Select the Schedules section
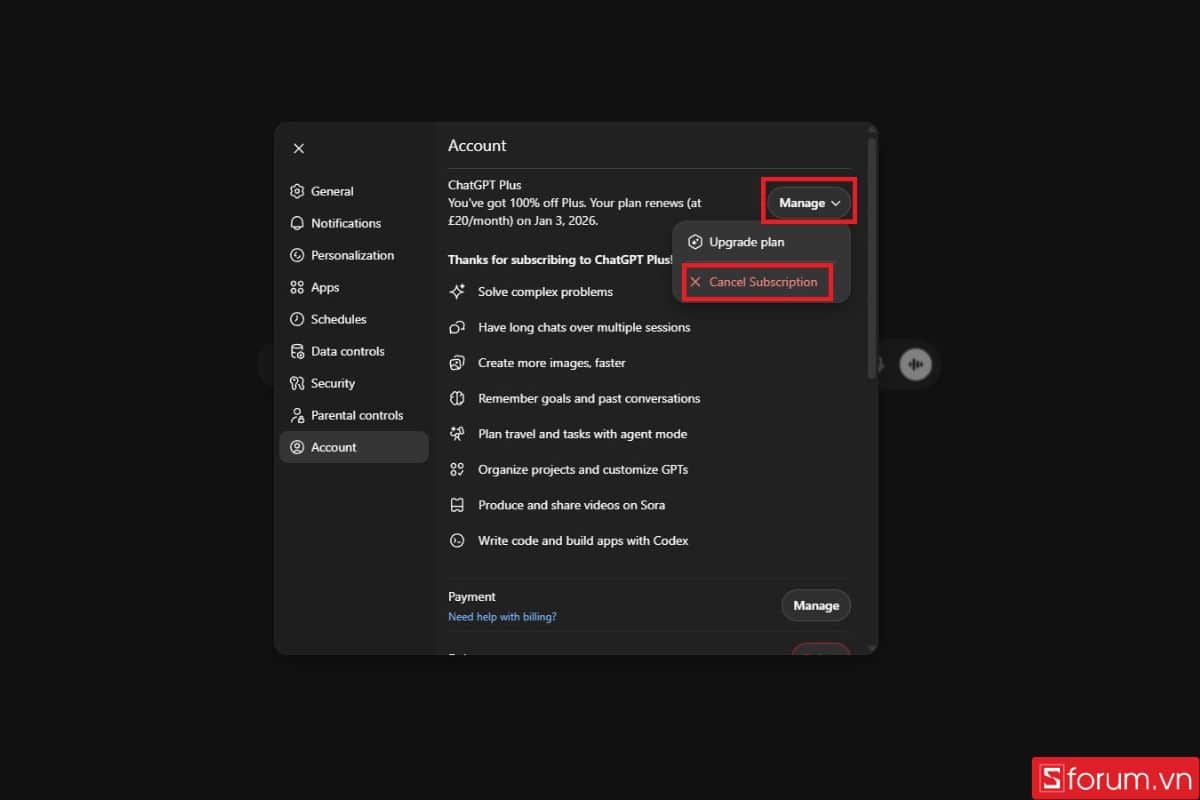Screen dimensions: 1200x800 [354, 319]
